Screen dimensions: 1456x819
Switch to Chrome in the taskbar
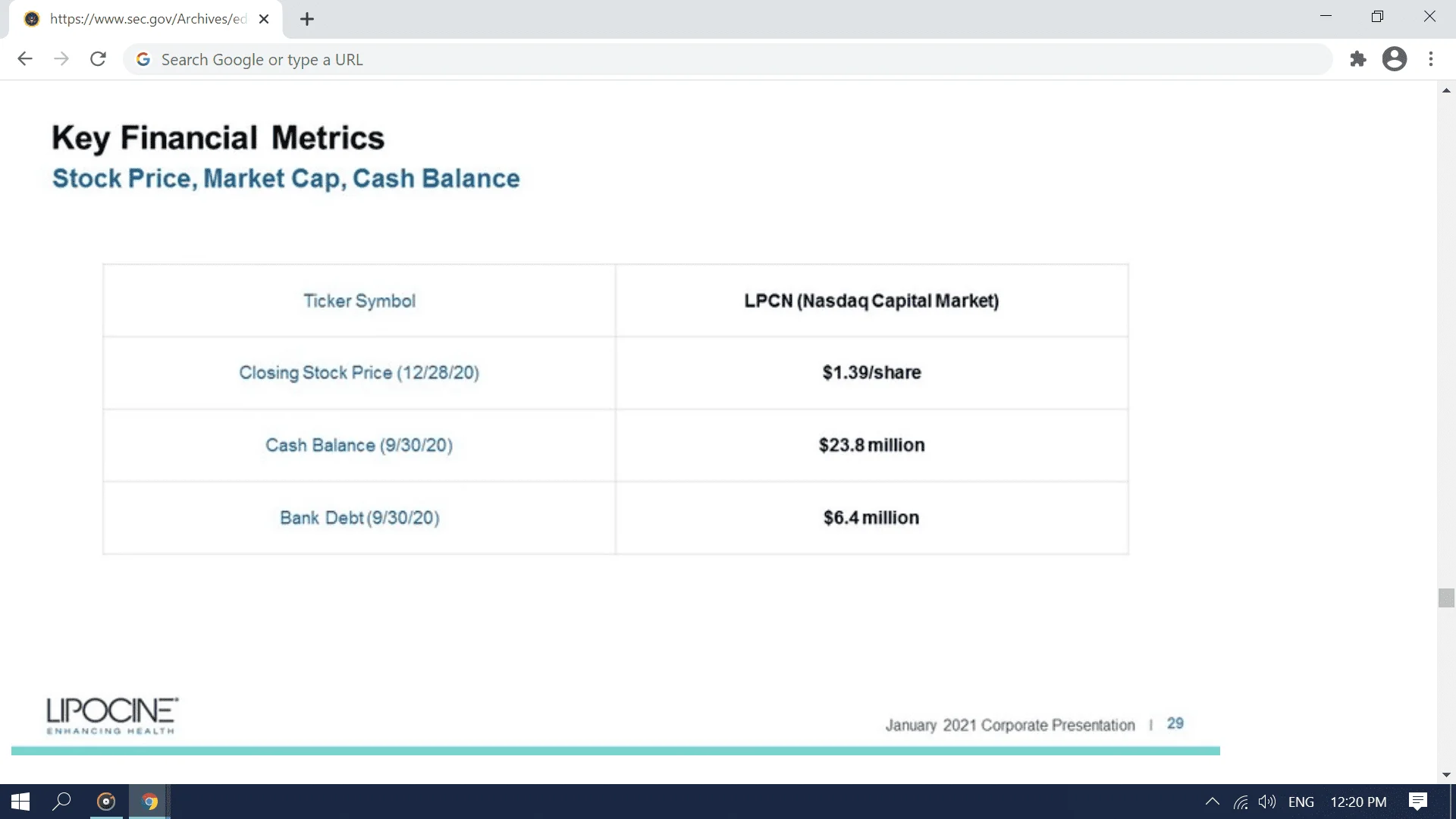click(149, 802)
